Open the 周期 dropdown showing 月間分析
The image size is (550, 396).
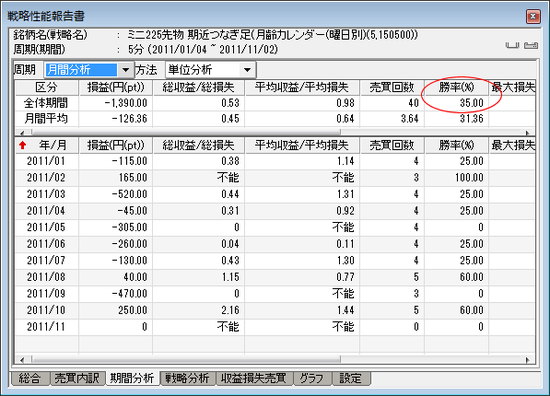126,70
